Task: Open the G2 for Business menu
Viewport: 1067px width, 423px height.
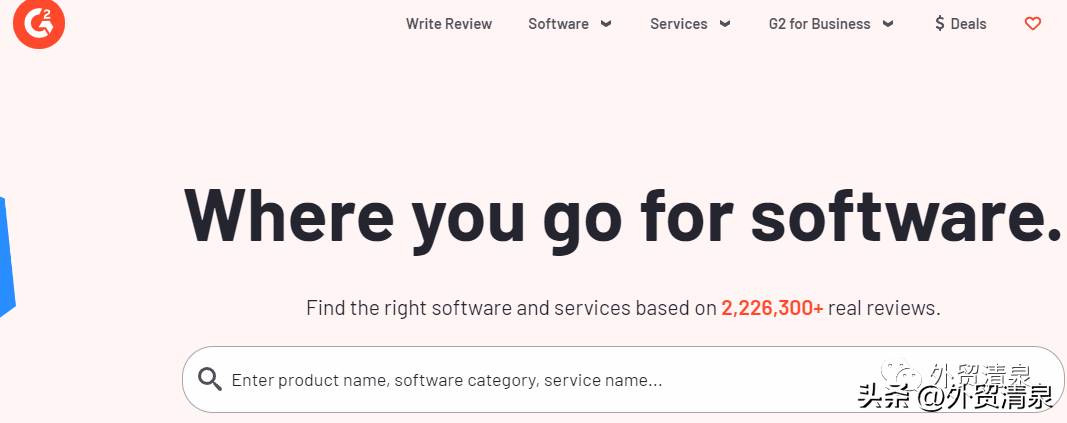Action: point(819,24)
